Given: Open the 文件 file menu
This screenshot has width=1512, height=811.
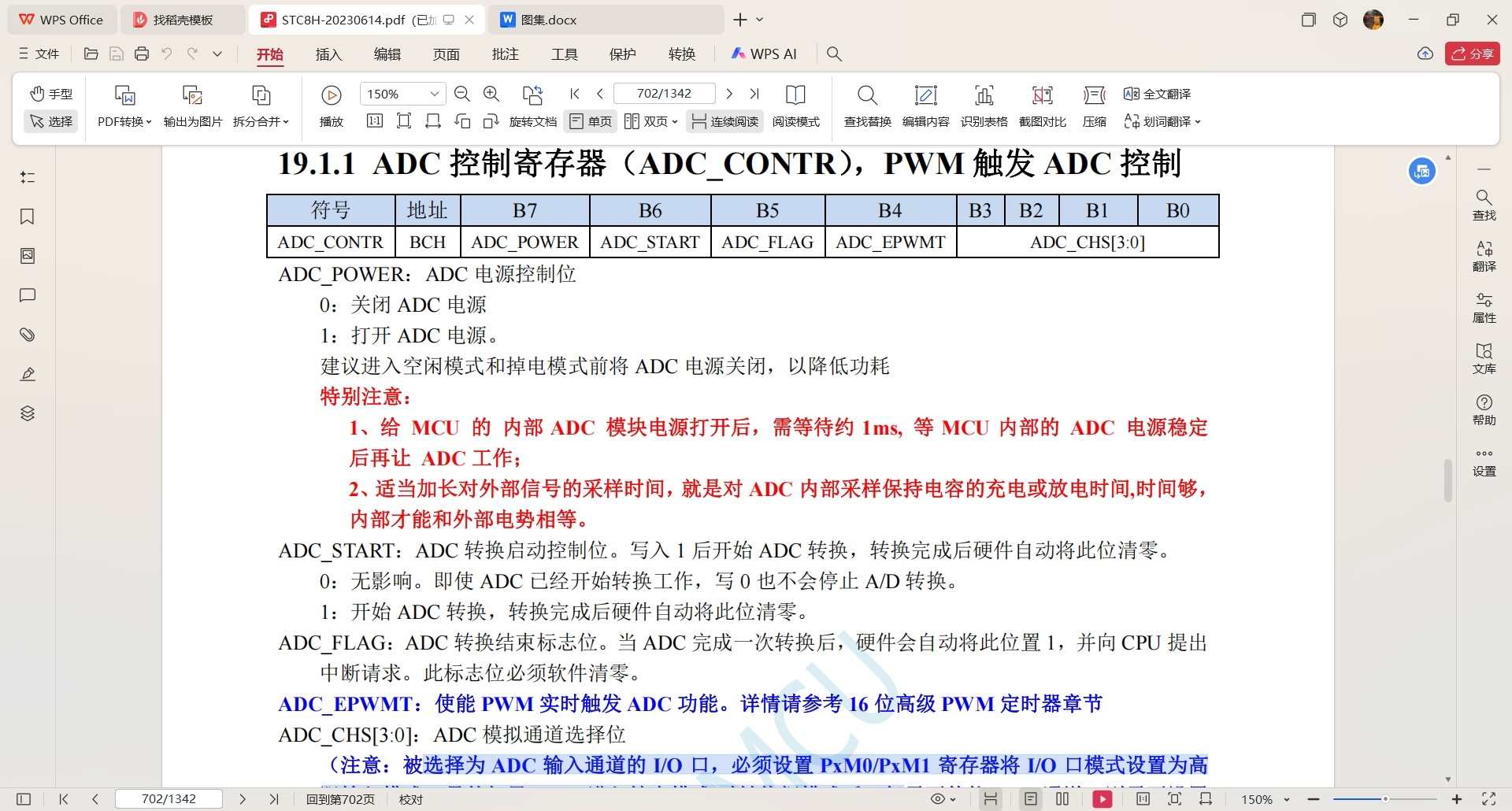Looking at the screenshot, I should point(39,54).
